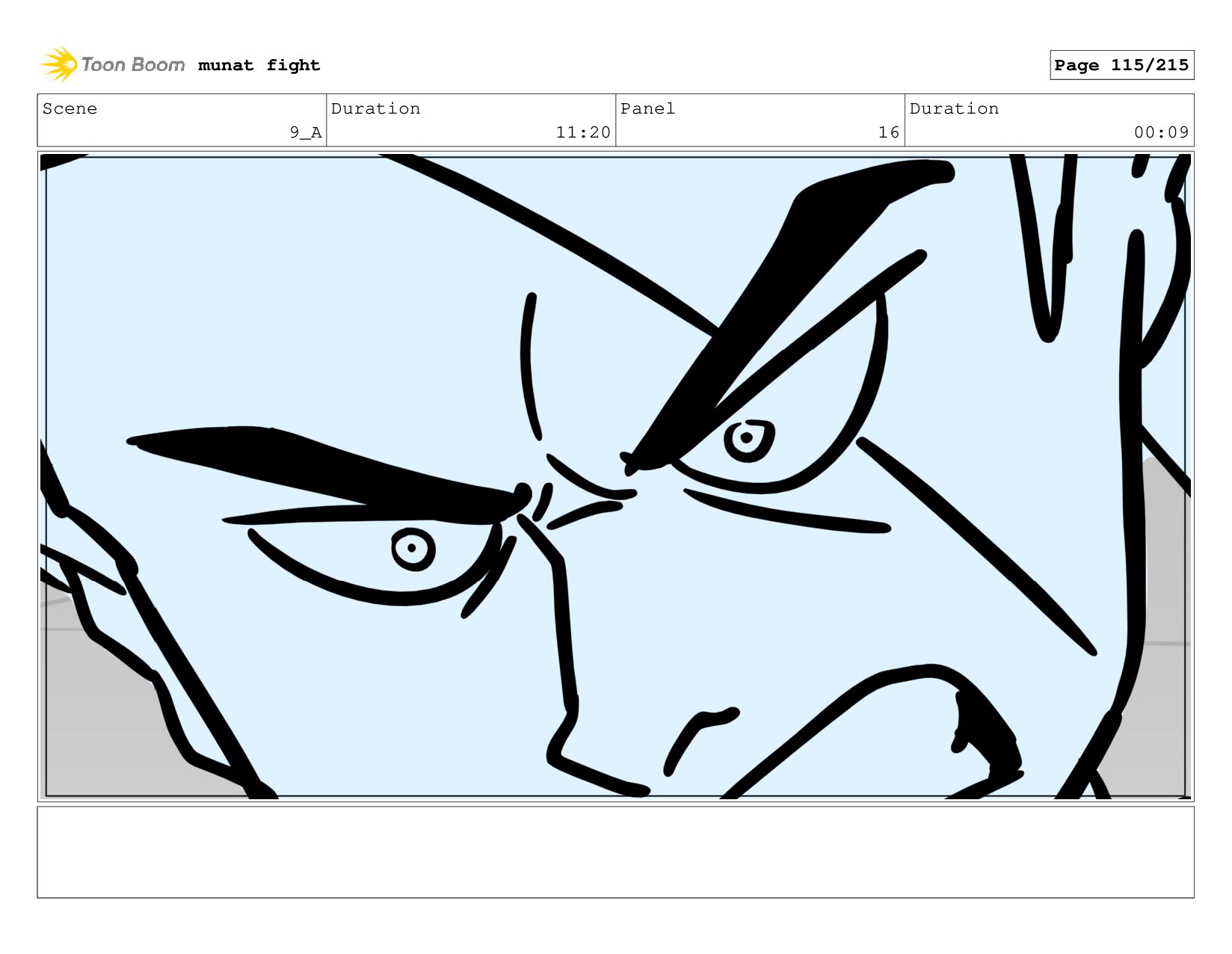Click the Toon Boom logo
This screenshot has width=1232, height=954.
point(112,64)
